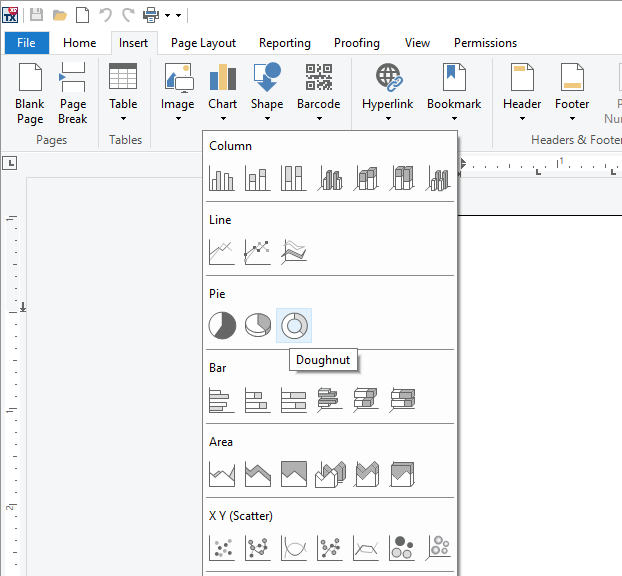Screen dimensions: 622x576
Task: Insert a 3D 100% stacked bar chart
Action: click(402, 399)
